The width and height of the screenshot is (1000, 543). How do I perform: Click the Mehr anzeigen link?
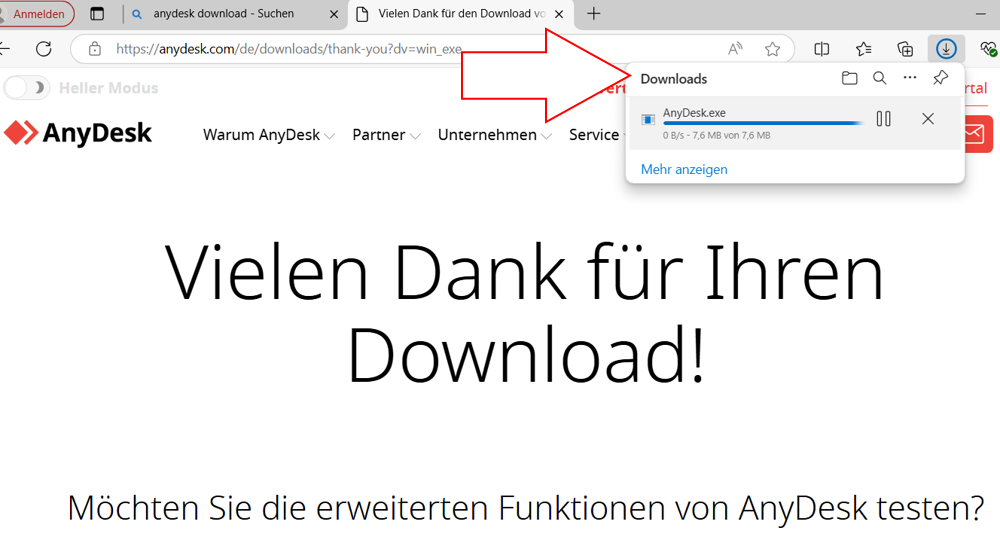tap(684, 169)
